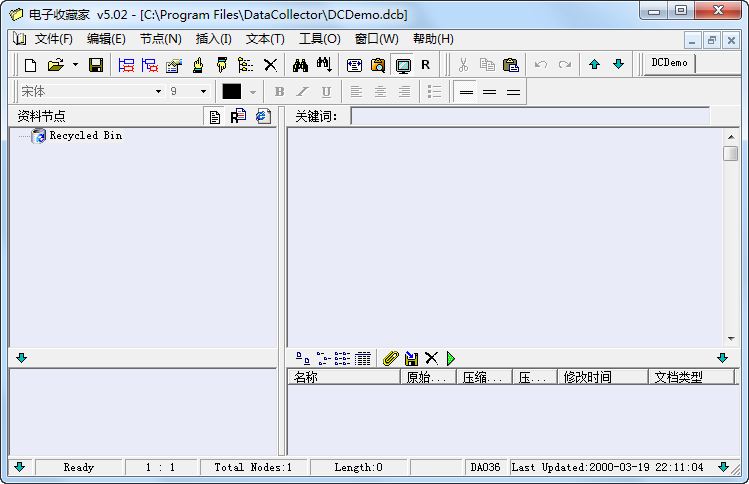Image resolution: width=749 pixels, height=484 pixels.
Task: Switch to the DCDemo tab
Action: click(x=669, y=63)
